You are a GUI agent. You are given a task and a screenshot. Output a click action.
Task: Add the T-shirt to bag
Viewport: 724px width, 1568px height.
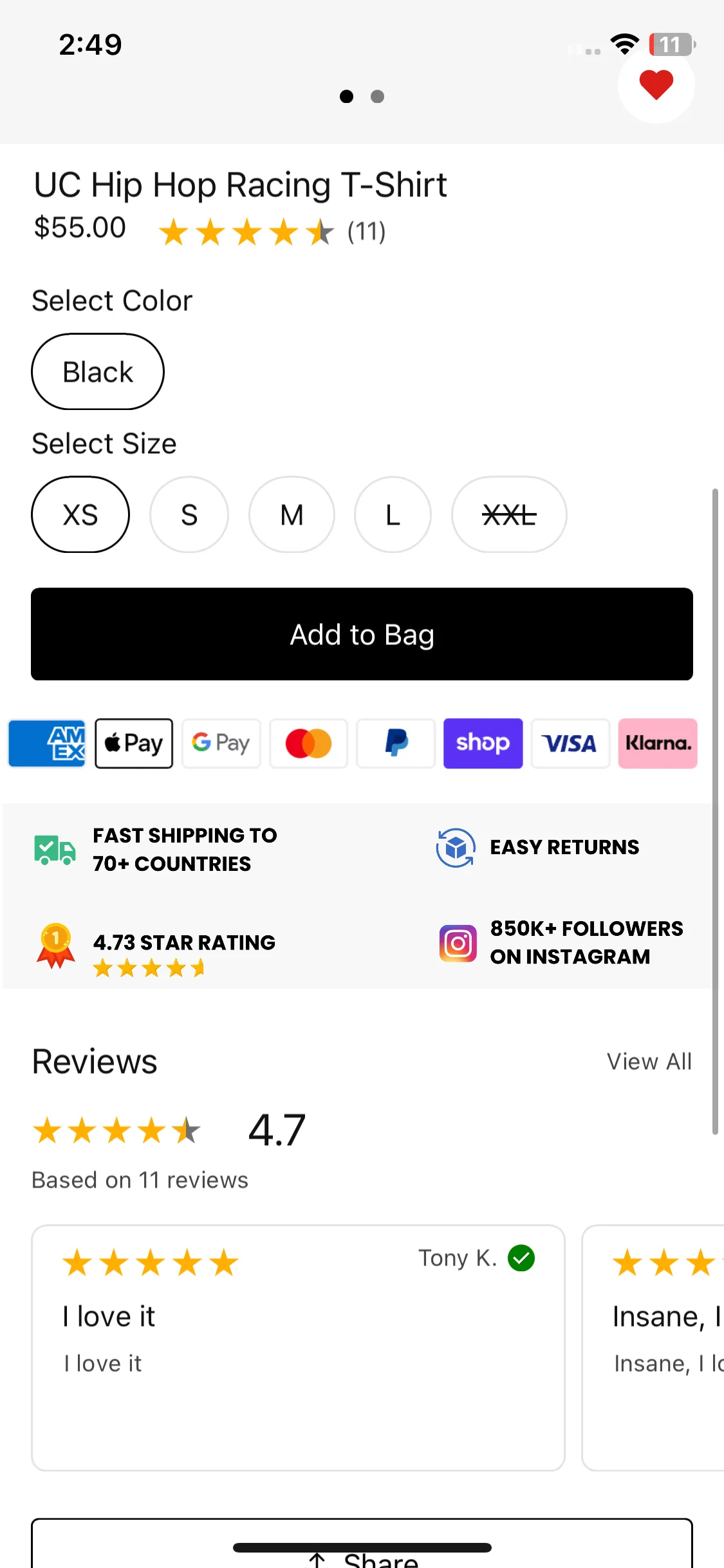tap(362, 634)
